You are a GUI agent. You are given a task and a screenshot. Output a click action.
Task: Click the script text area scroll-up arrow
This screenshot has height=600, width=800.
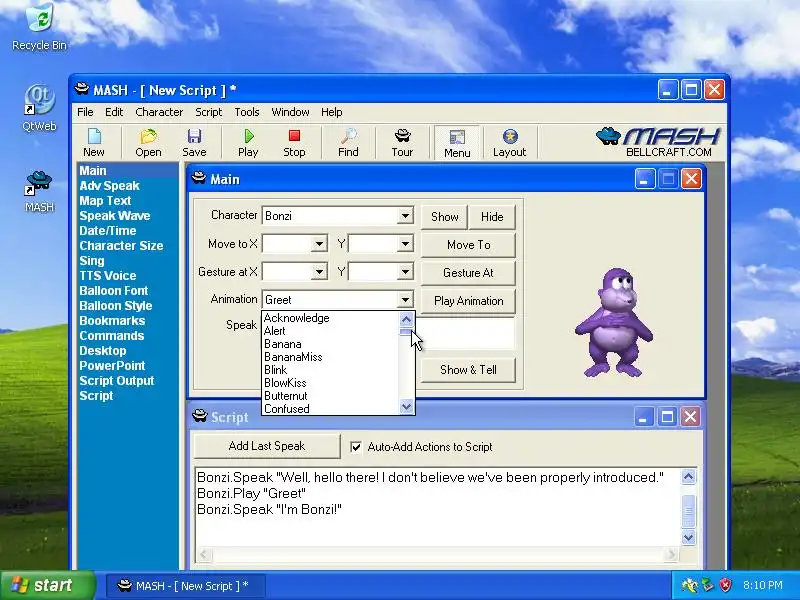point(688,477)
